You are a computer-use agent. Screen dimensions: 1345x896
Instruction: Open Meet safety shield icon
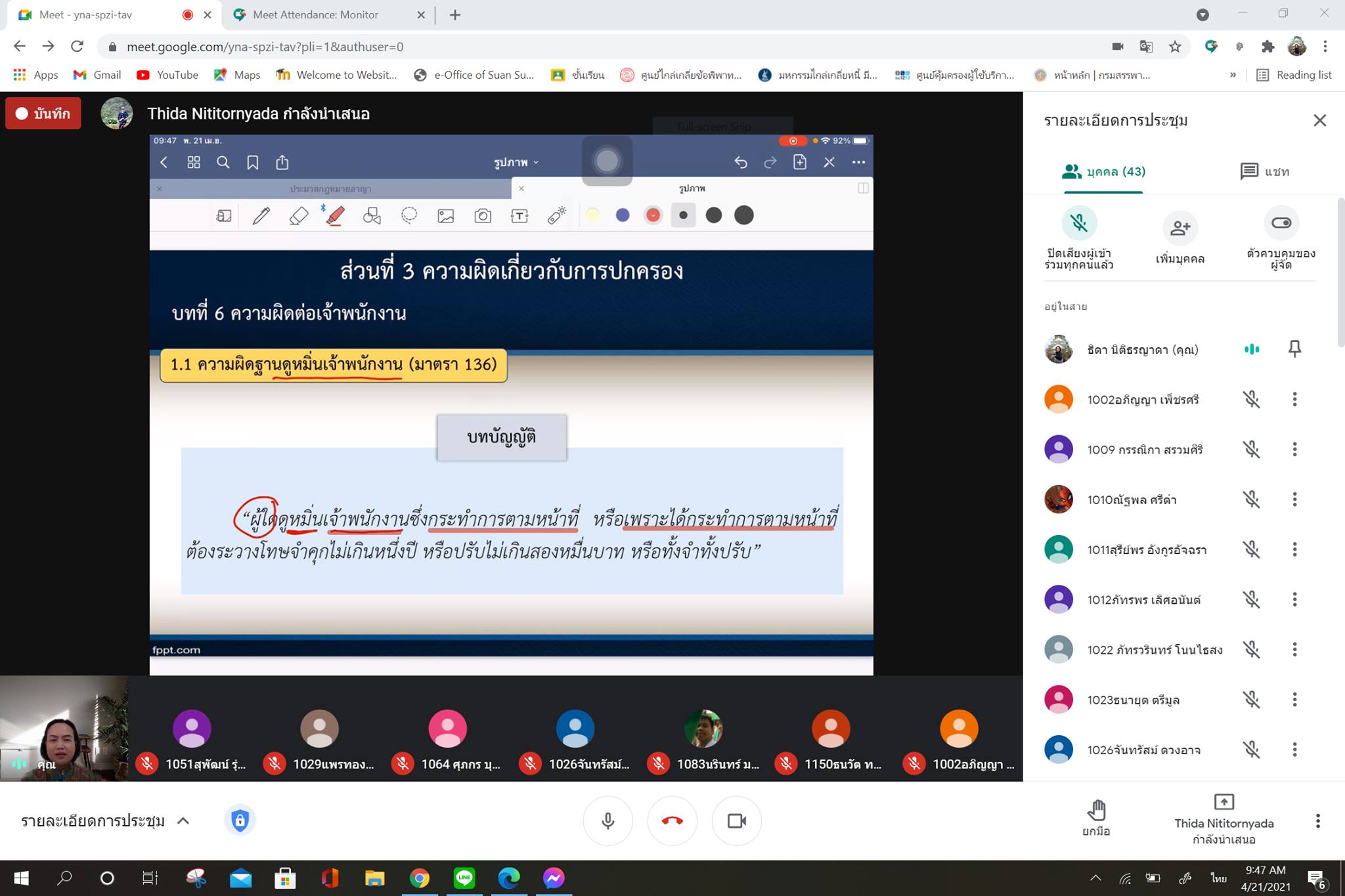pos(240,821)
